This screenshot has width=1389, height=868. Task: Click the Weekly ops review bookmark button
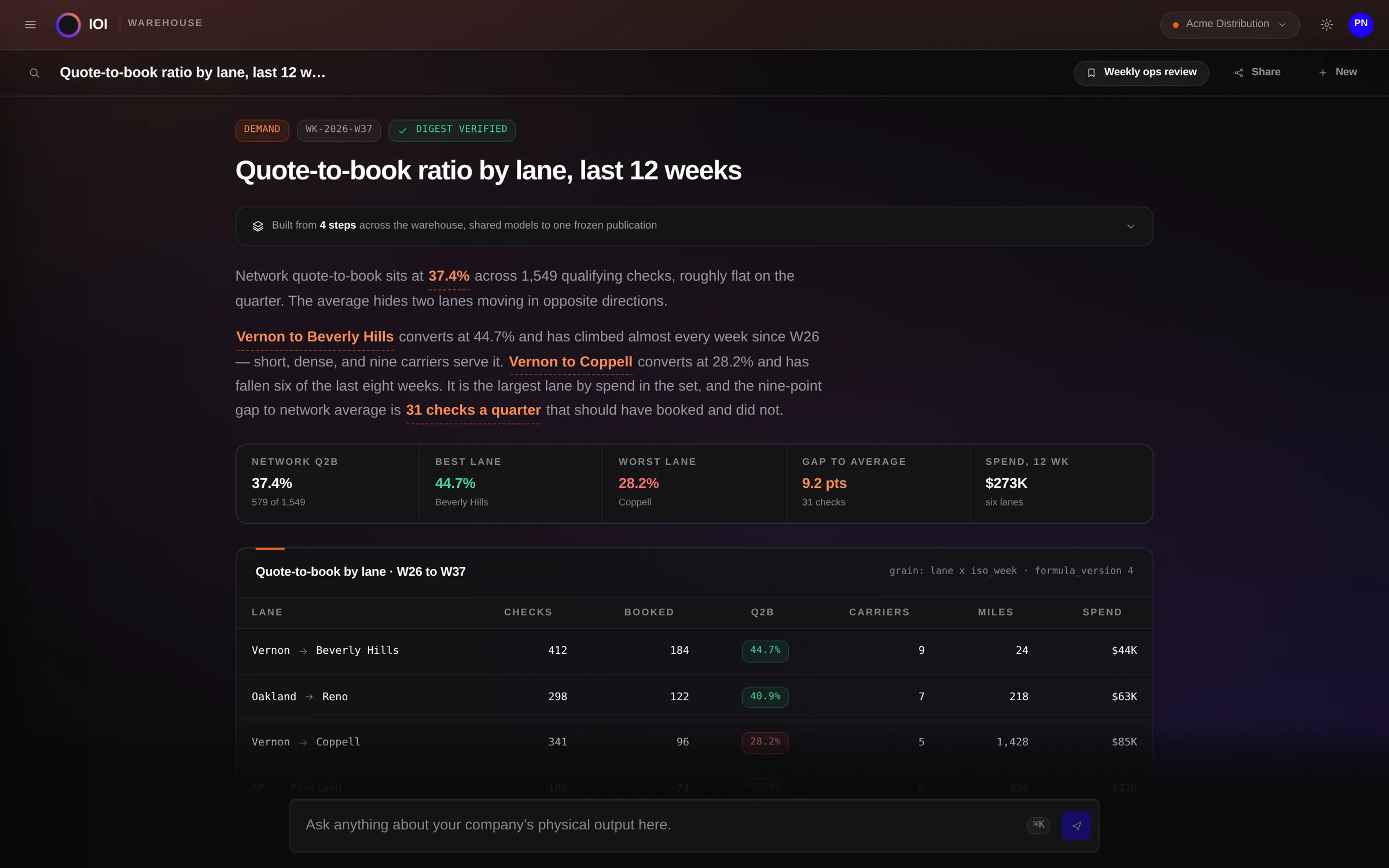1141,72
